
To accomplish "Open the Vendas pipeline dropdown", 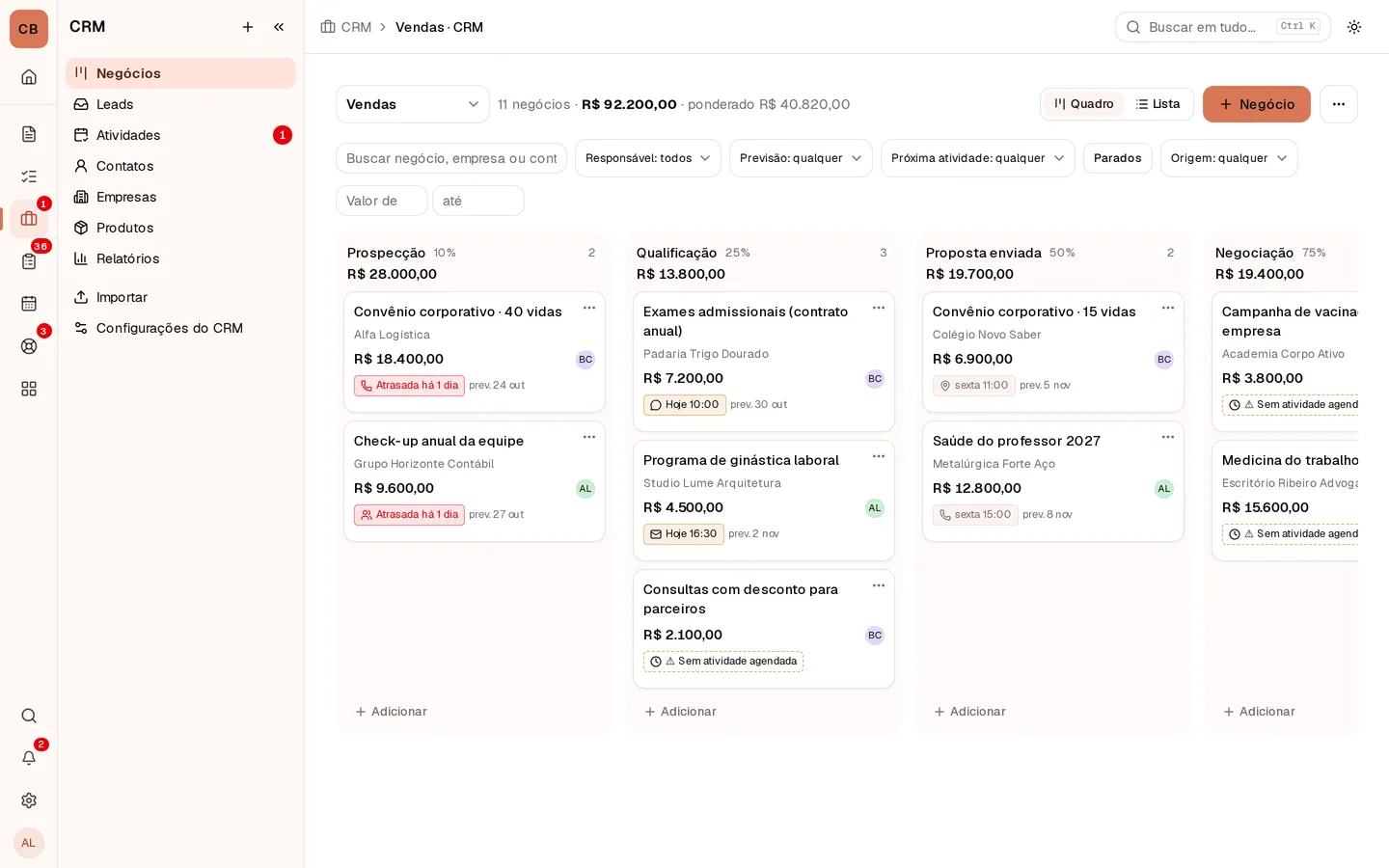I will [x=413, y=104].
